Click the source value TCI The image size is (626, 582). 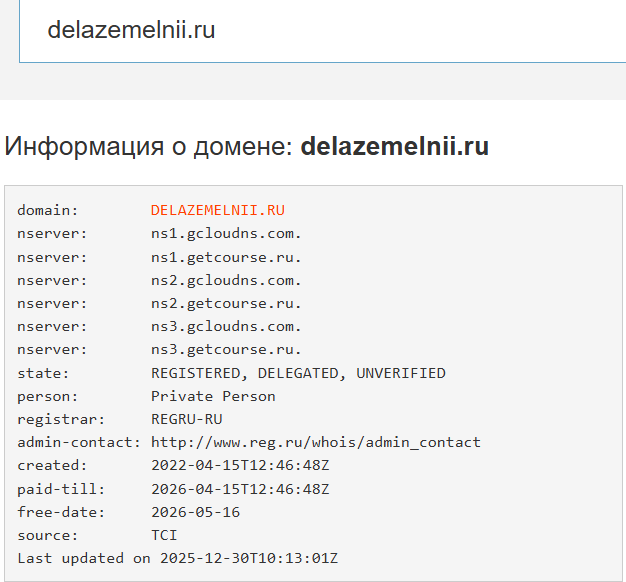[x=164, y=535]
